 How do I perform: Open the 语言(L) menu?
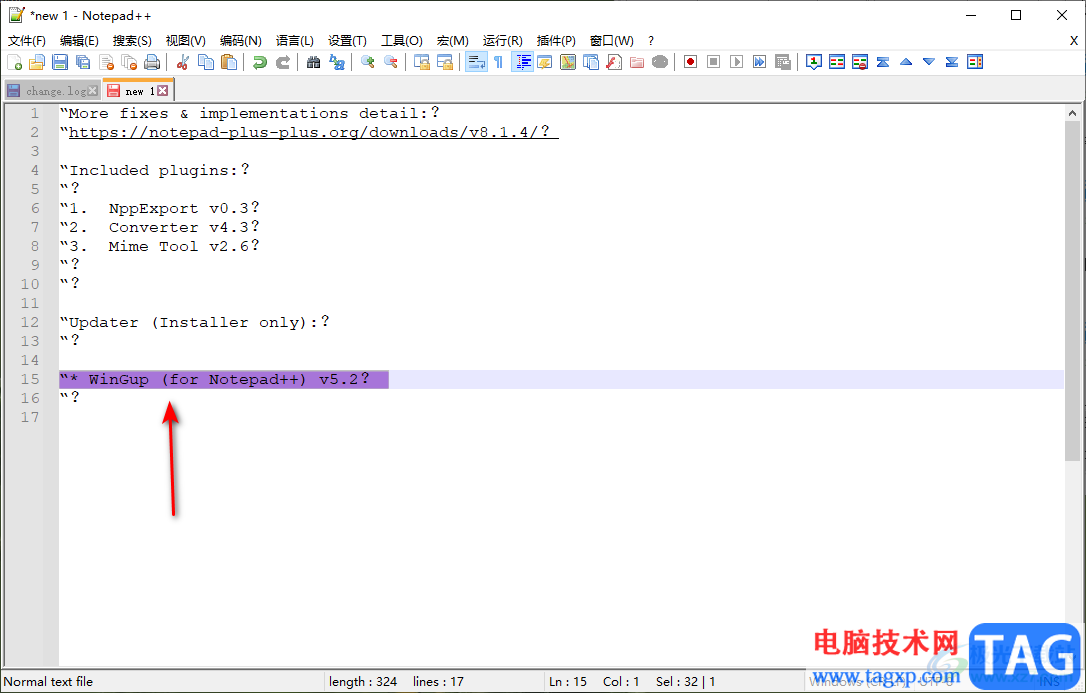point(294,41)
